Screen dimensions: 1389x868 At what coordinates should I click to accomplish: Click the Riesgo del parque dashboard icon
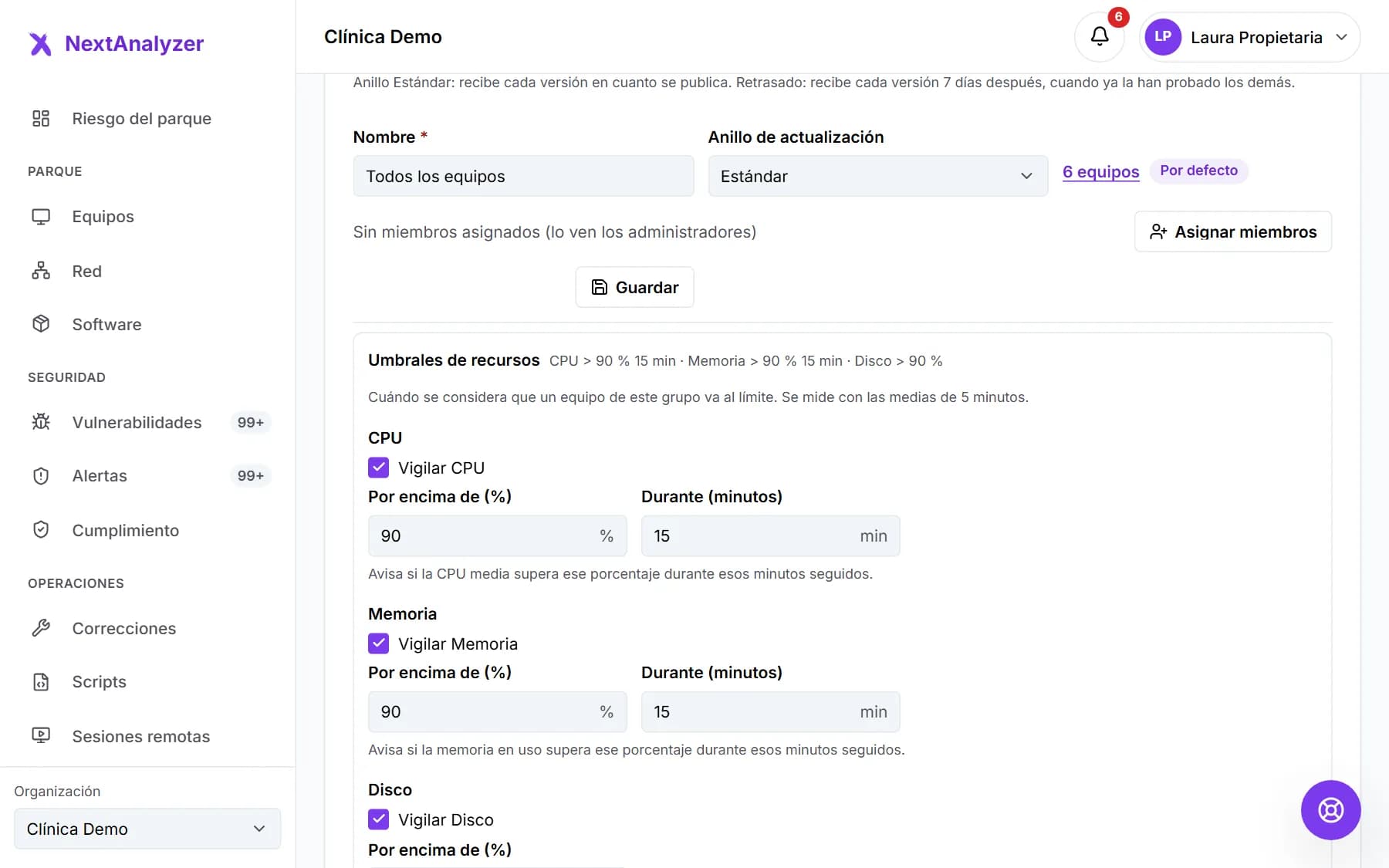pyautogui.click(x=41, y=118)
